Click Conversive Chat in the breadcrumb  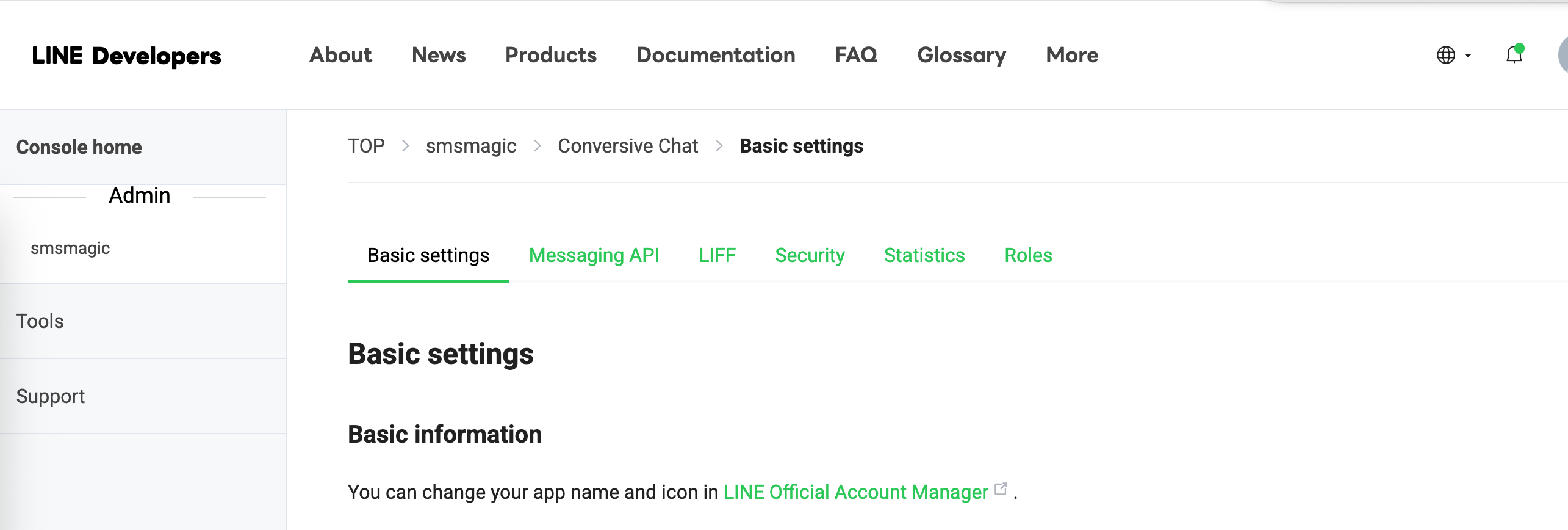[628, 146]
